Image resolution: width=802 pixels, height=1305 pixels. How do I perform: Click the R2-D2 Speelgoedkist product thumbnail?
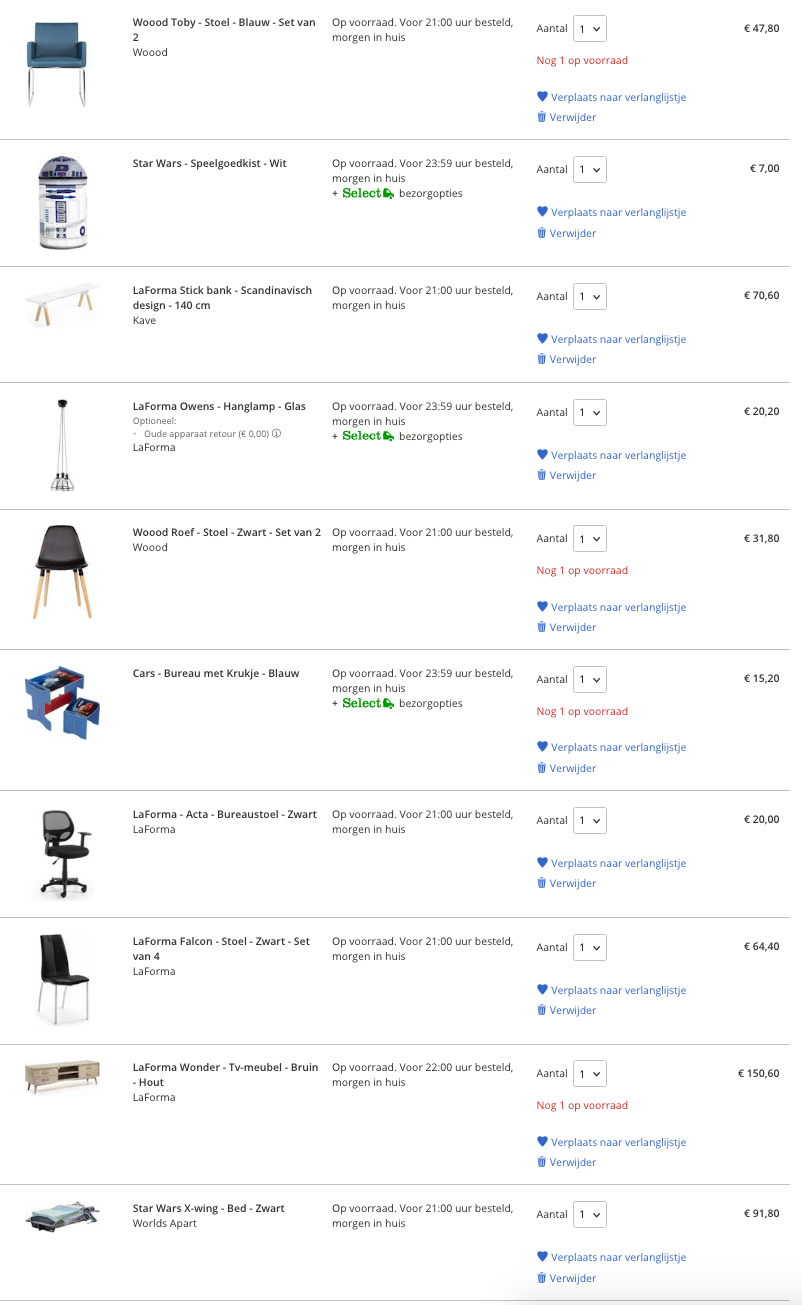click(x=62, y=203)
